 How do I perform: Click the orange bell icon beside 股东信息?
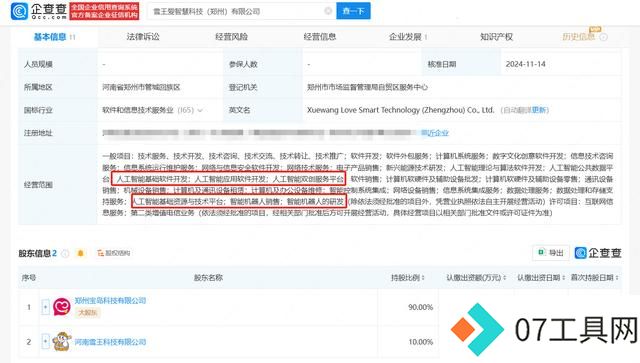point(81,253)
